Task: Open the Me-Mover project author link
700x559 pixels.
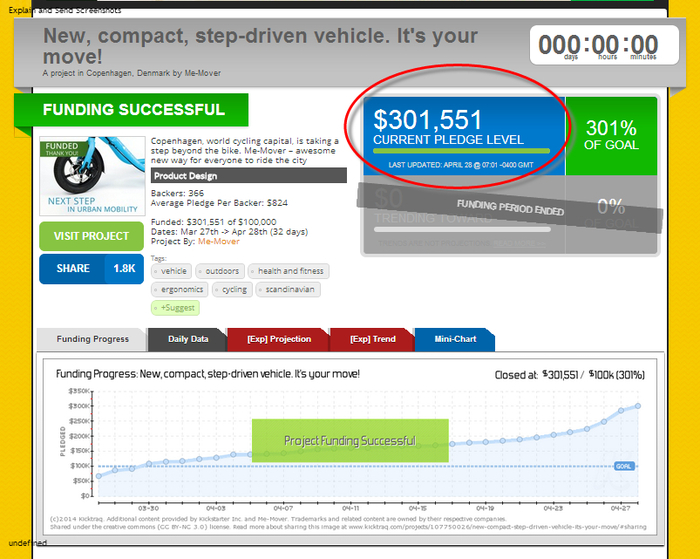Action: (x=219, y=242)
